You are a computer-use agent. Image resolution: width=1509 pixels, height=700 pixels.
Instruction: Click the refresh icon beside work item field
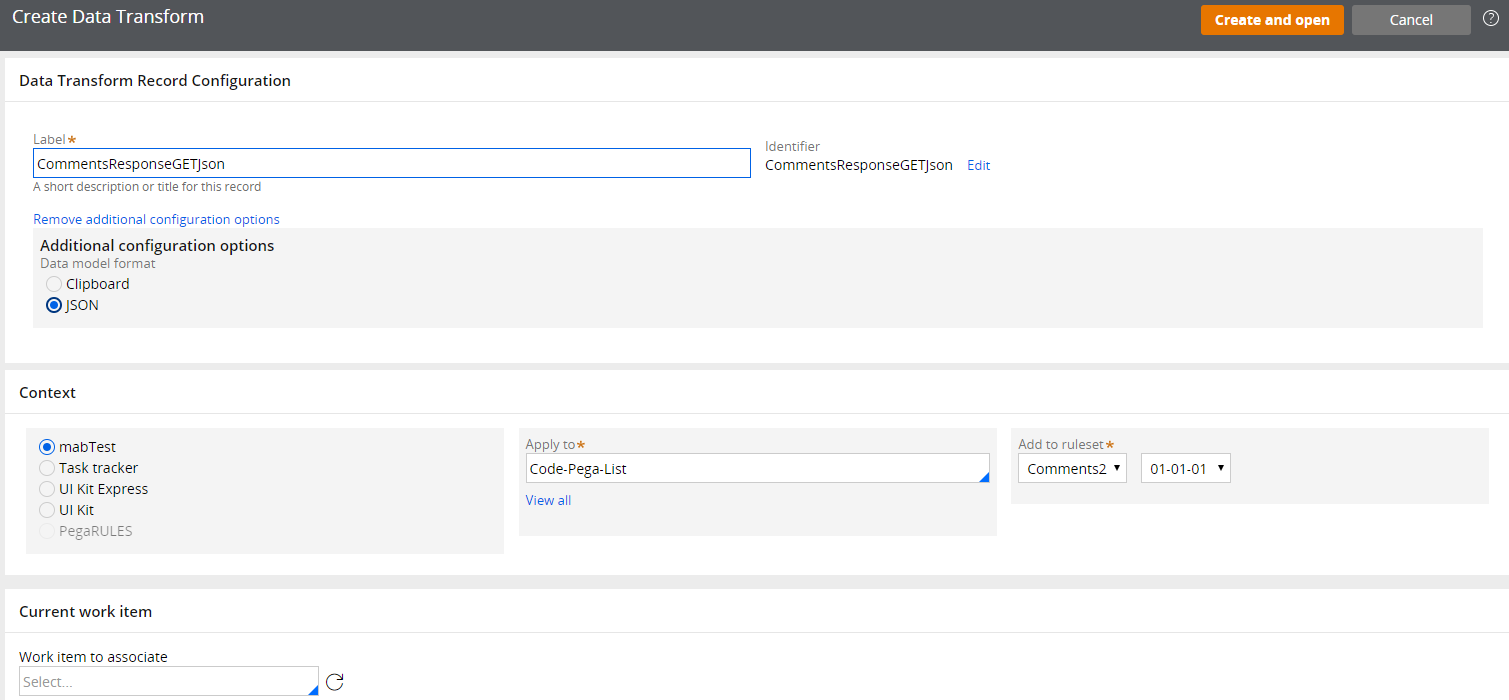[335, 682]
